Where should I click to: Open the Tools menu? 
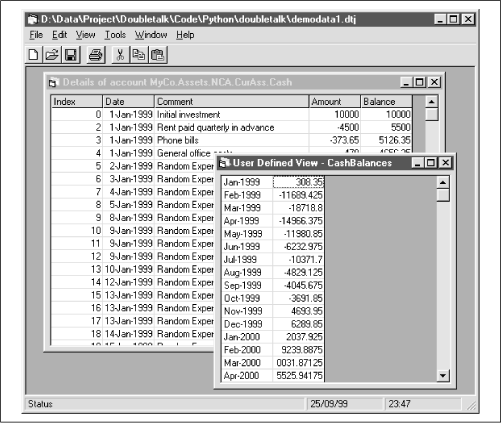click(x=115, y=35)
